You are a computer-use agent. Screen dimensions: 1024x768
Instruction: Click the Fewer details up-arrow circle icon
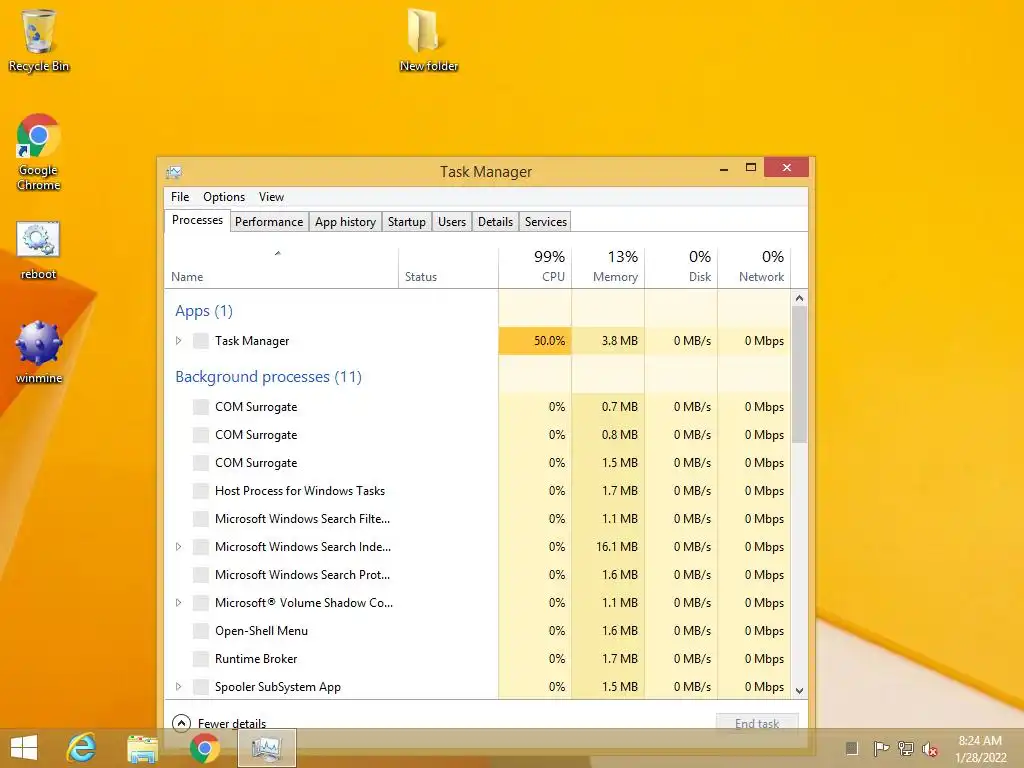[181, 723]
